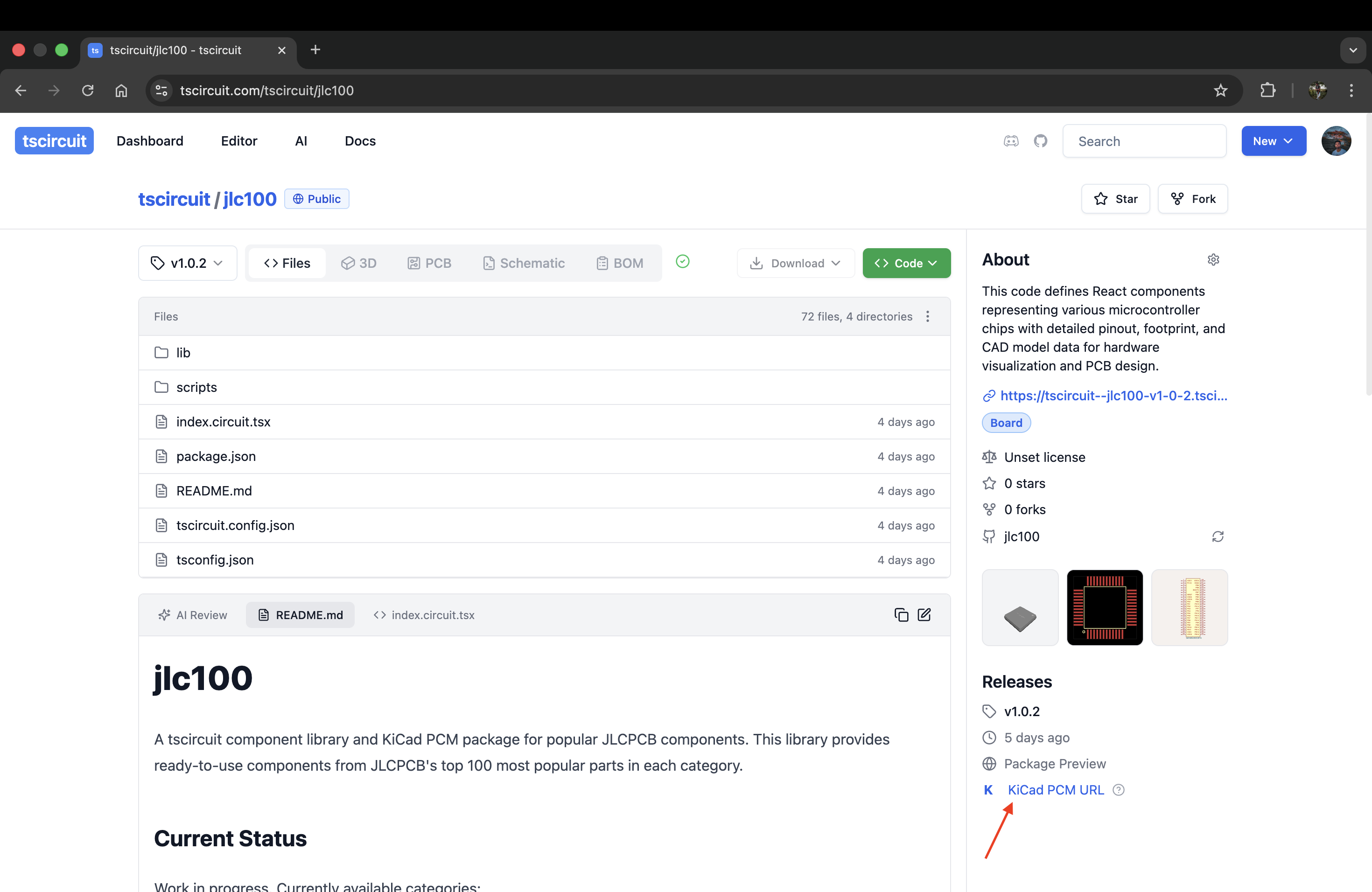
Task: Expand the green Code dropdown
Action: point(906,263)
